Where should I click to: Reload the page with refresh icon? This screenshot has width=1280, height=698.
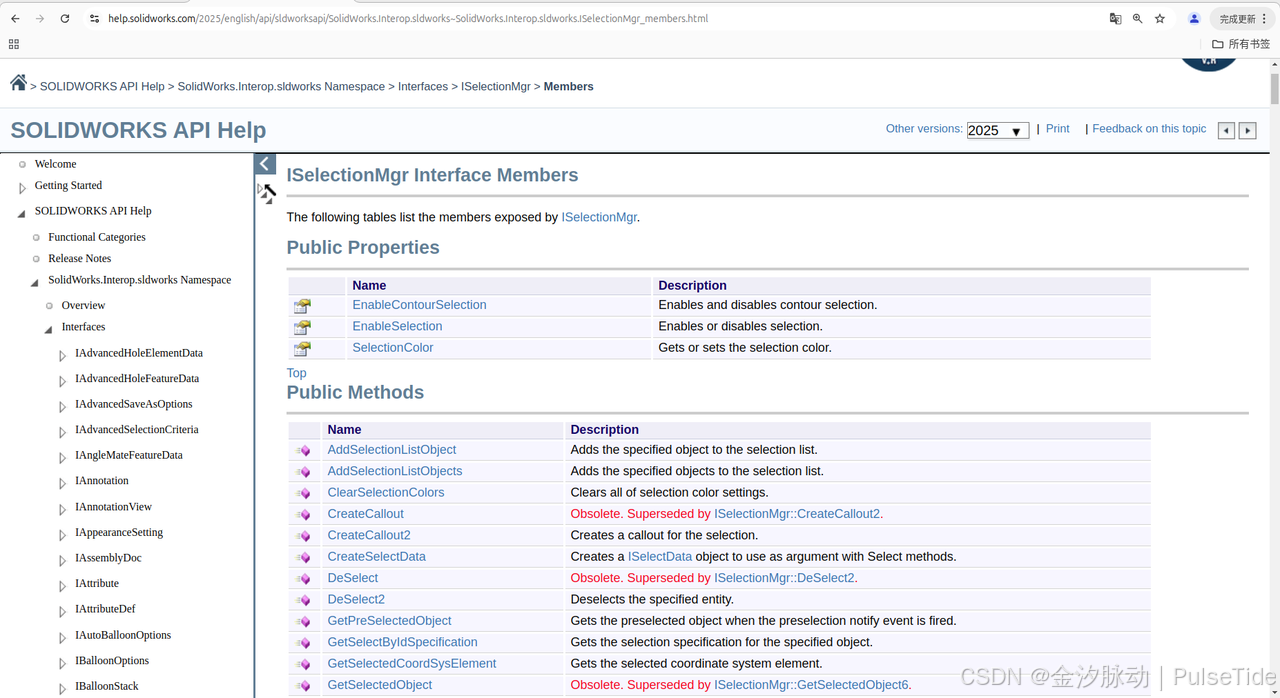(x=65, y=18)
